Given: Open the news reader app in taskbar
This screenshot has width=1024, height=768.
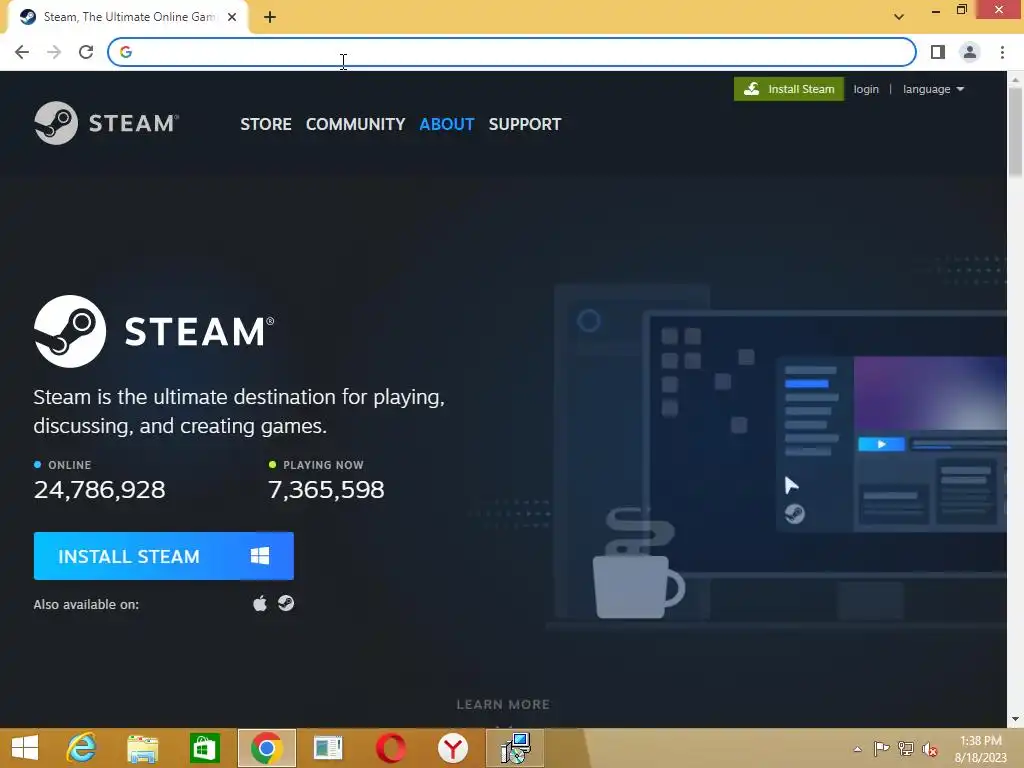Looking at the screenshot, I should coord(328,748).
